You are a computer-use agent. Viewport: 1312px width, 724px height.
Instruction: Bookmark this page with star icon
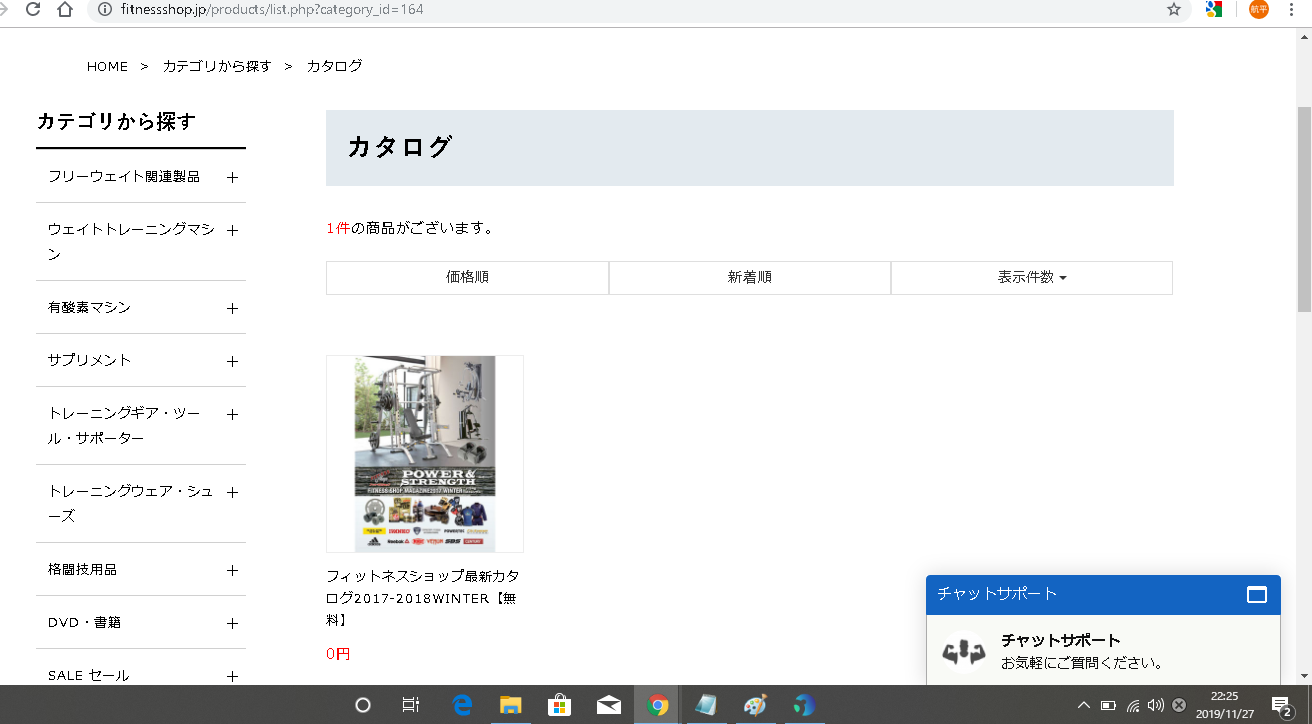[1174, 9]
